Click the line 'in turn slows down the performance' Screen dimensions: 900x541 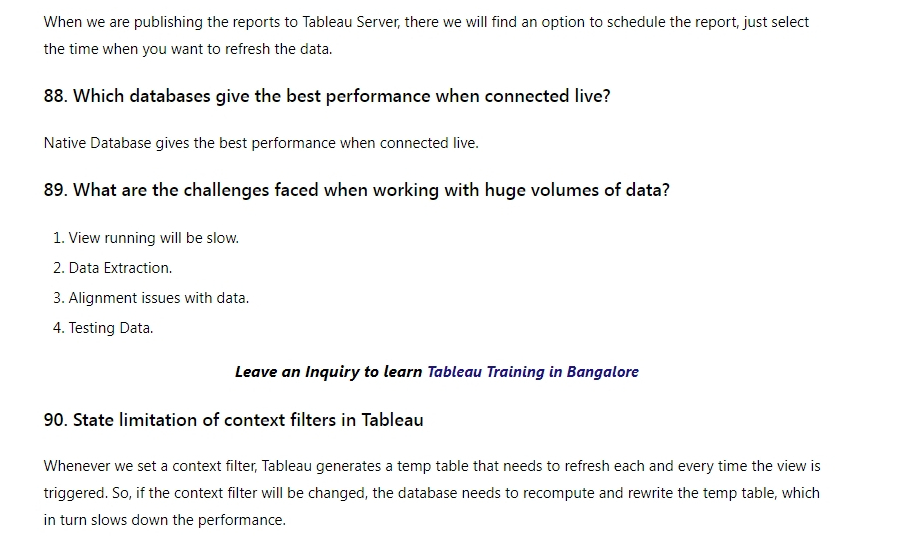164,520
